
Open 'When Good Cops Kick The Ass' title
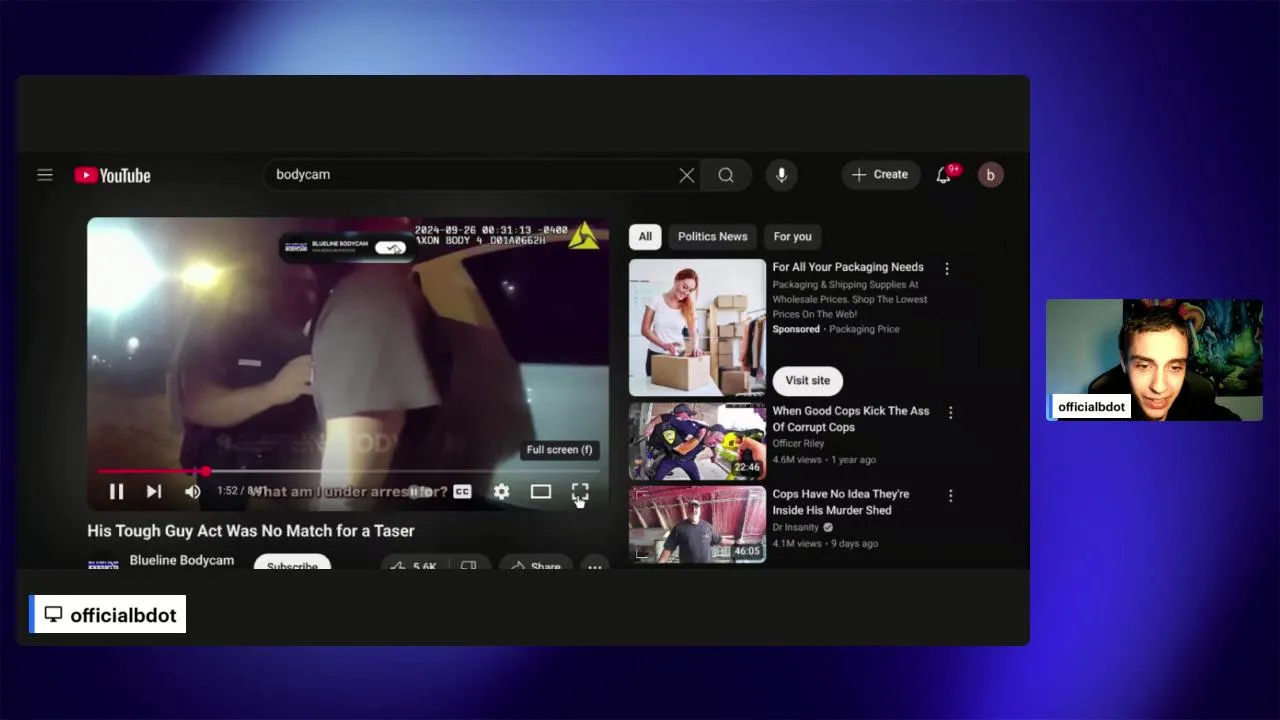click(x=851, y=419)
